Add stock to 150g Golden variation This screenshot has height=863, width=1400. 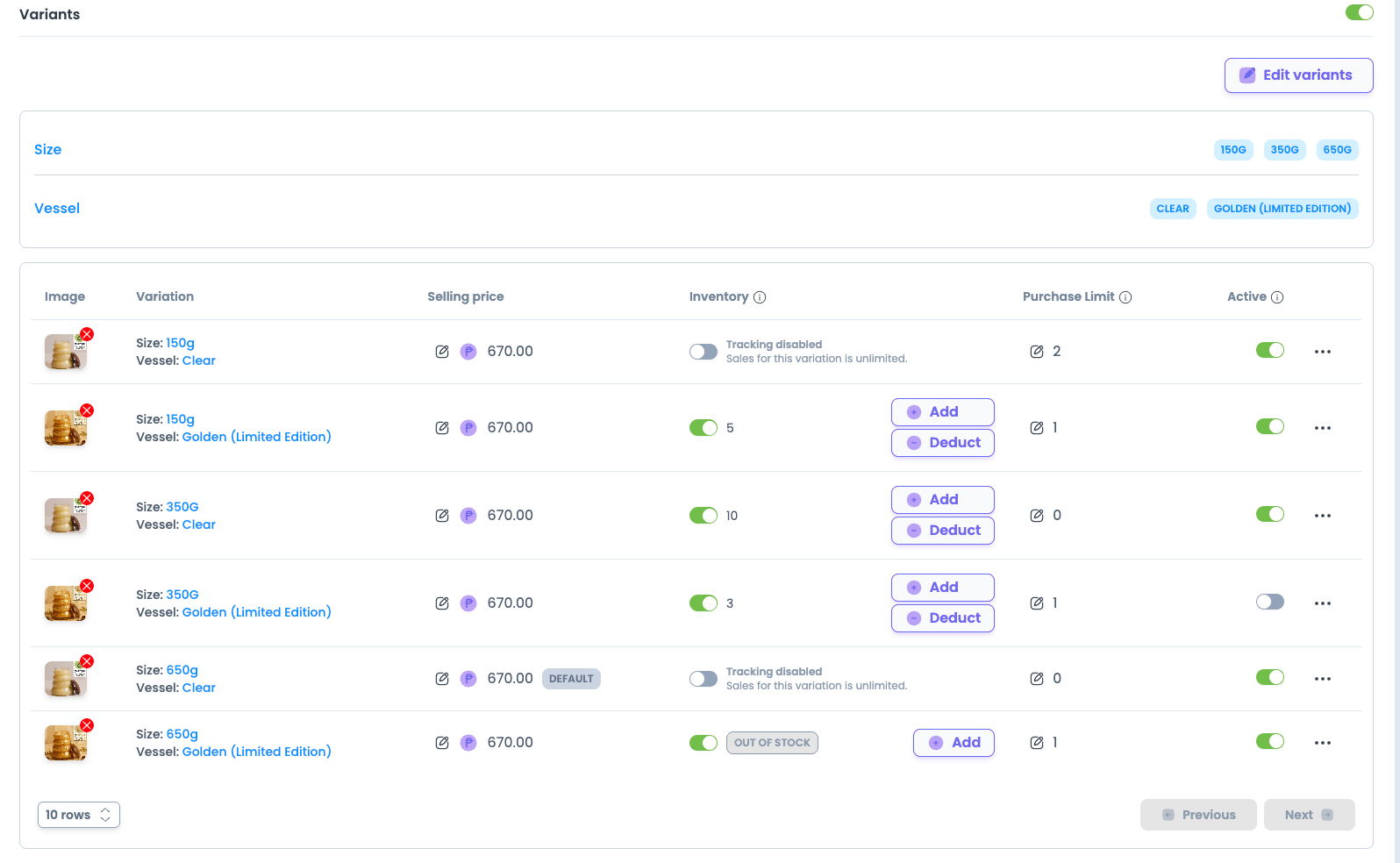pyautogui.click(x=943, y=412)
